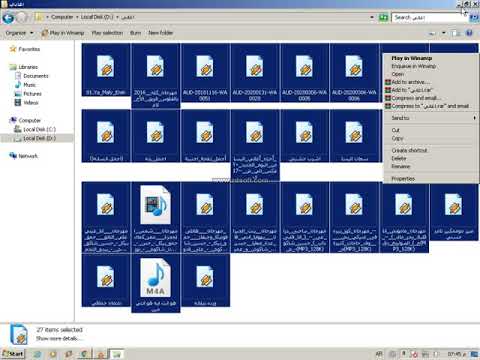480x360 pixels.
Task: Click the Change your view icon
Action: [x=432, y=33]
